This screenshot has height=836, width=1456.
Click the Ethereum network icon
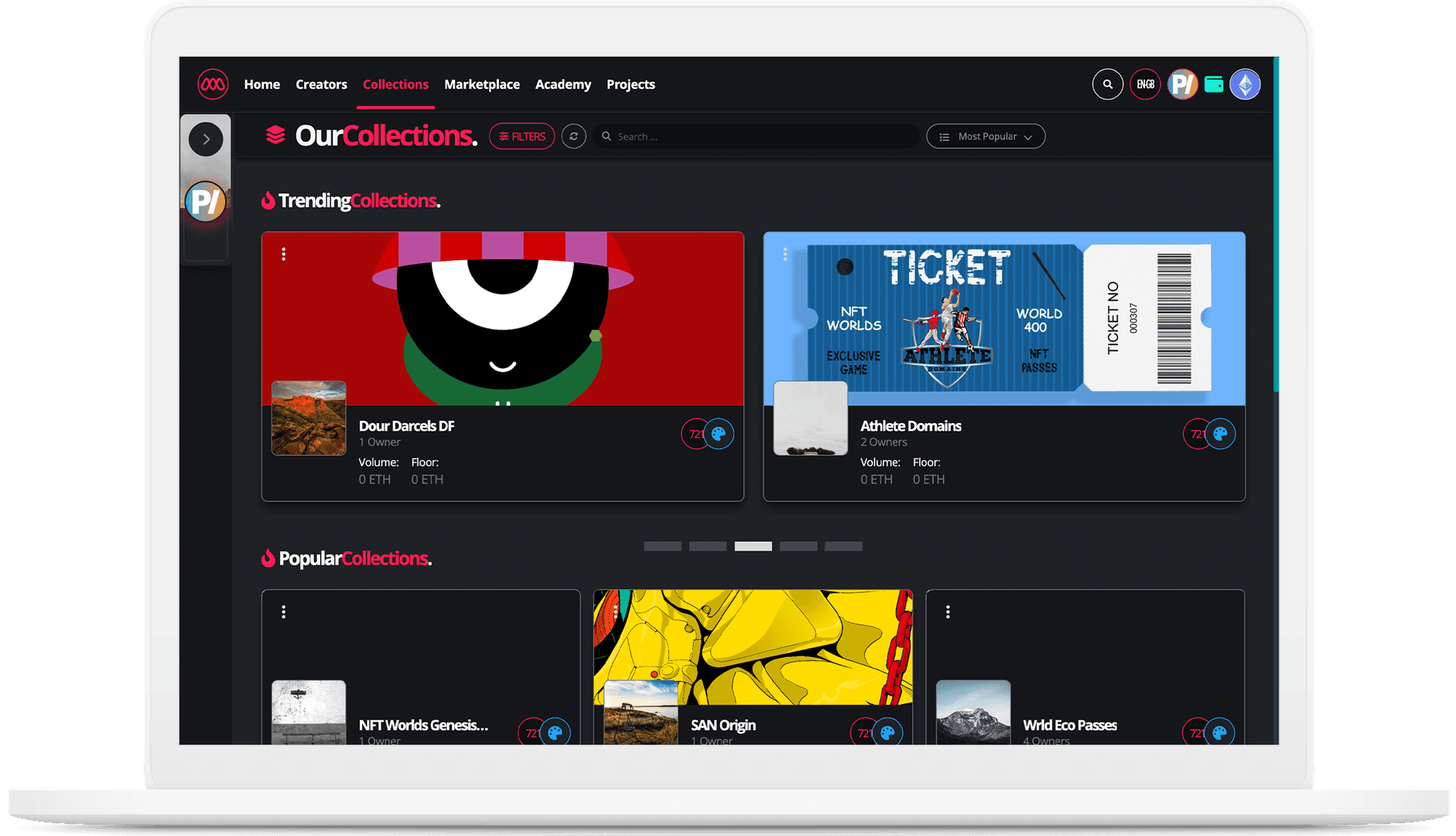[x=1244, y=84]
